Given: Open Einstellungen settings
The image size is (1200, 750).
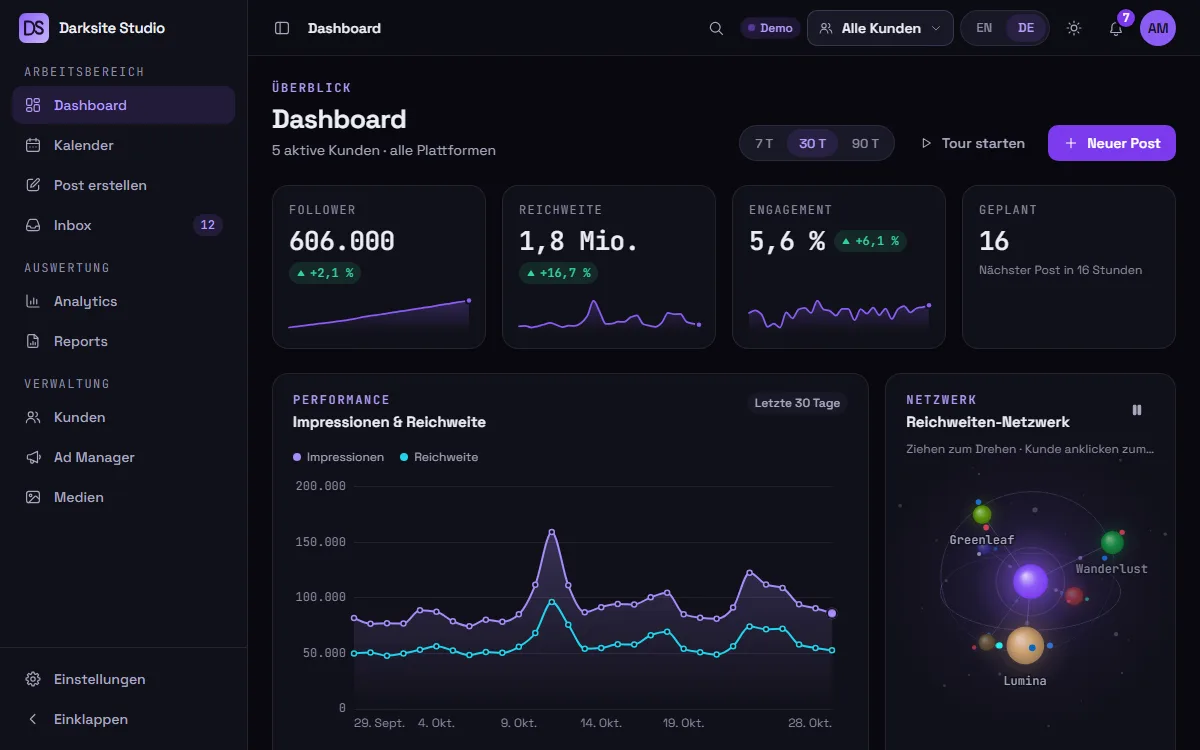Looking at the screenshot, I should point(124,679).
